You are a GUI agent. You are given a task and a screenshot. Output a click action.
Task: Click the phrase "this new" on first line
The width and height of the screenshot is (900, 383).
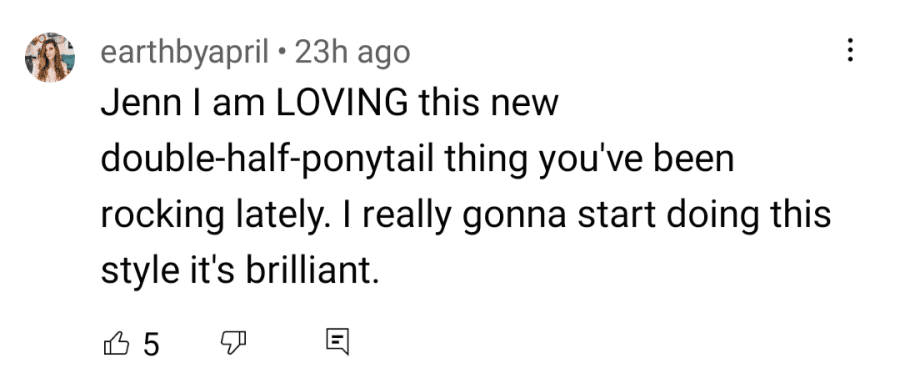(x=488, y=103)
